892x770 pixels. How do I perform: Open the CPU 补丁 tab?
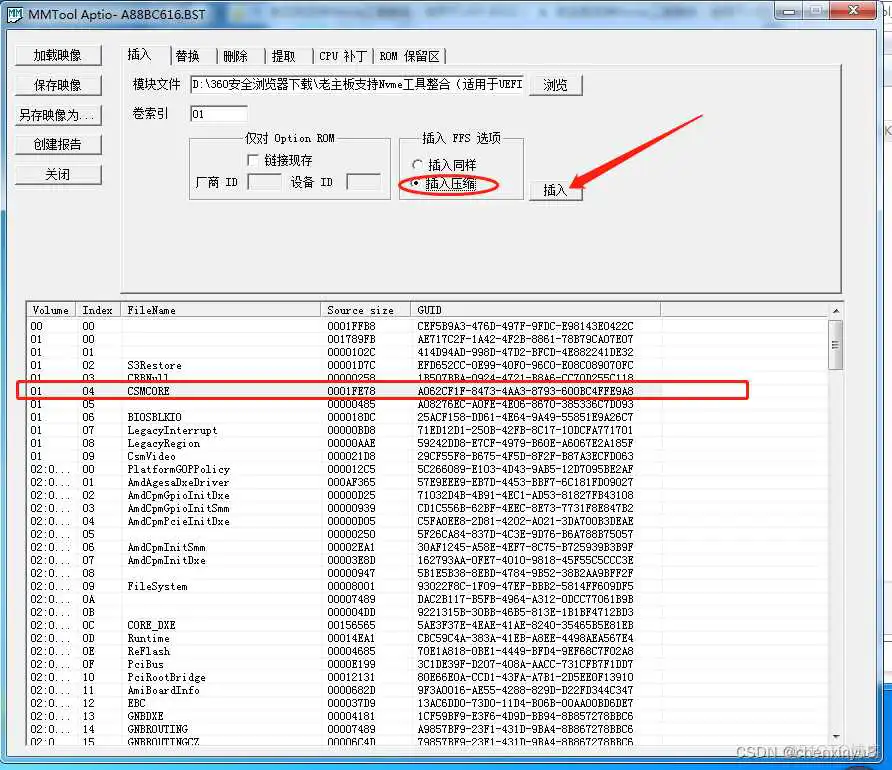coord(341,56)
